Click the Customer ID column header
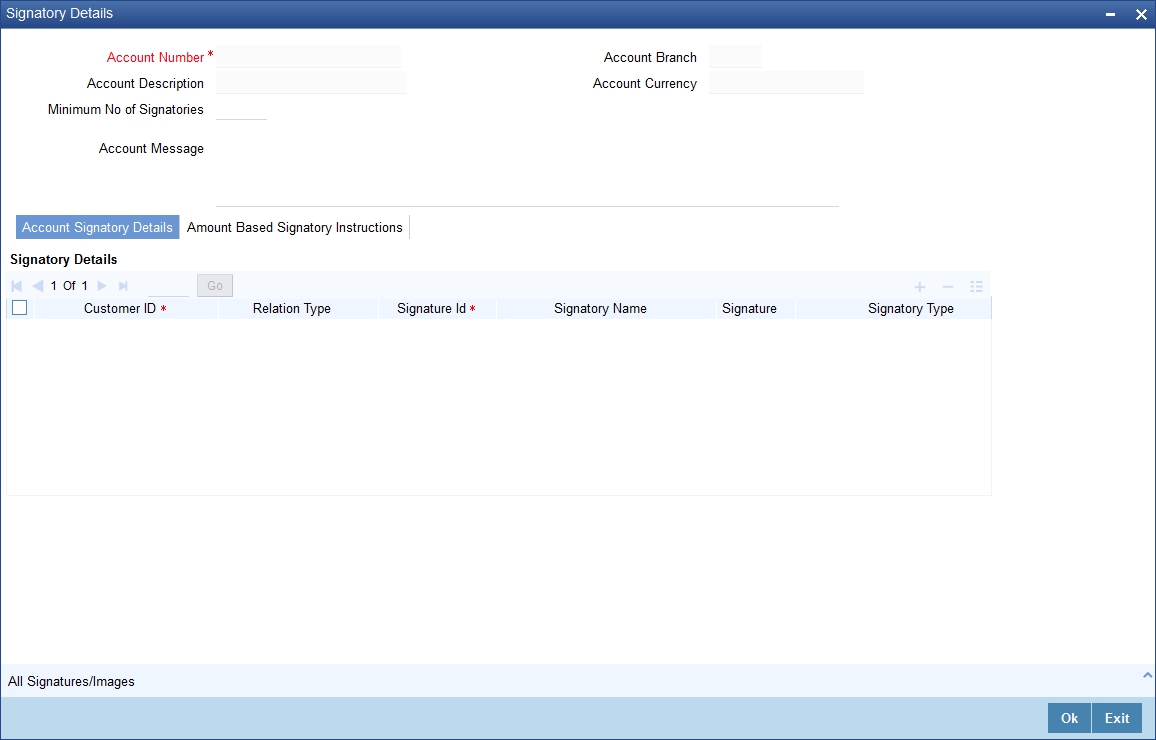This screenshot has height=740, width=1156. 126,309
